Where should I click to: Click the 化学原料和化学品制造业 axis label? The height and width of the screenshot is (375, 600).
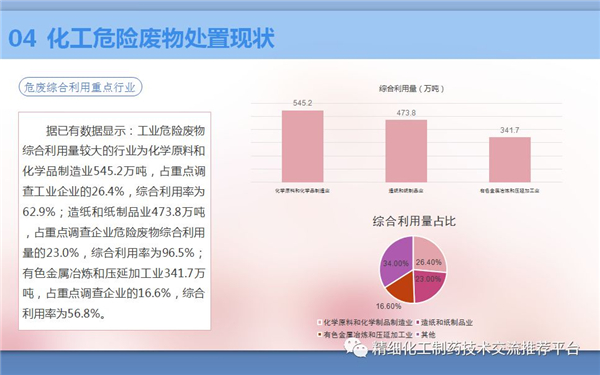(302, 191)
